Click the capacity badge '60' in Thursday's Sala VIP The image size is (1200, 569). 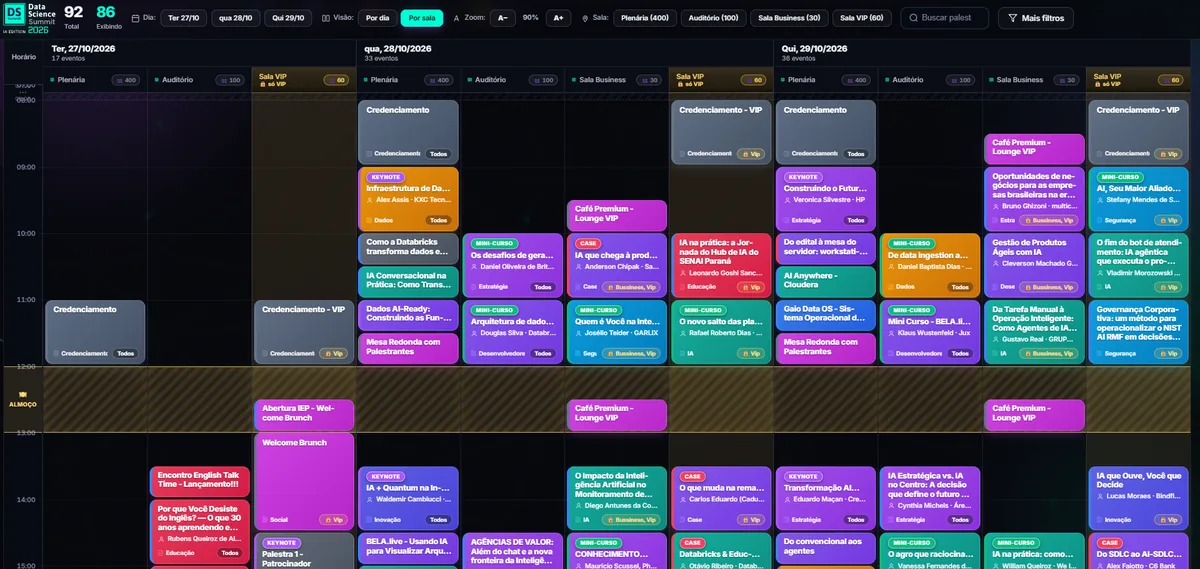pyautogui.click(x=1170, y=80)
